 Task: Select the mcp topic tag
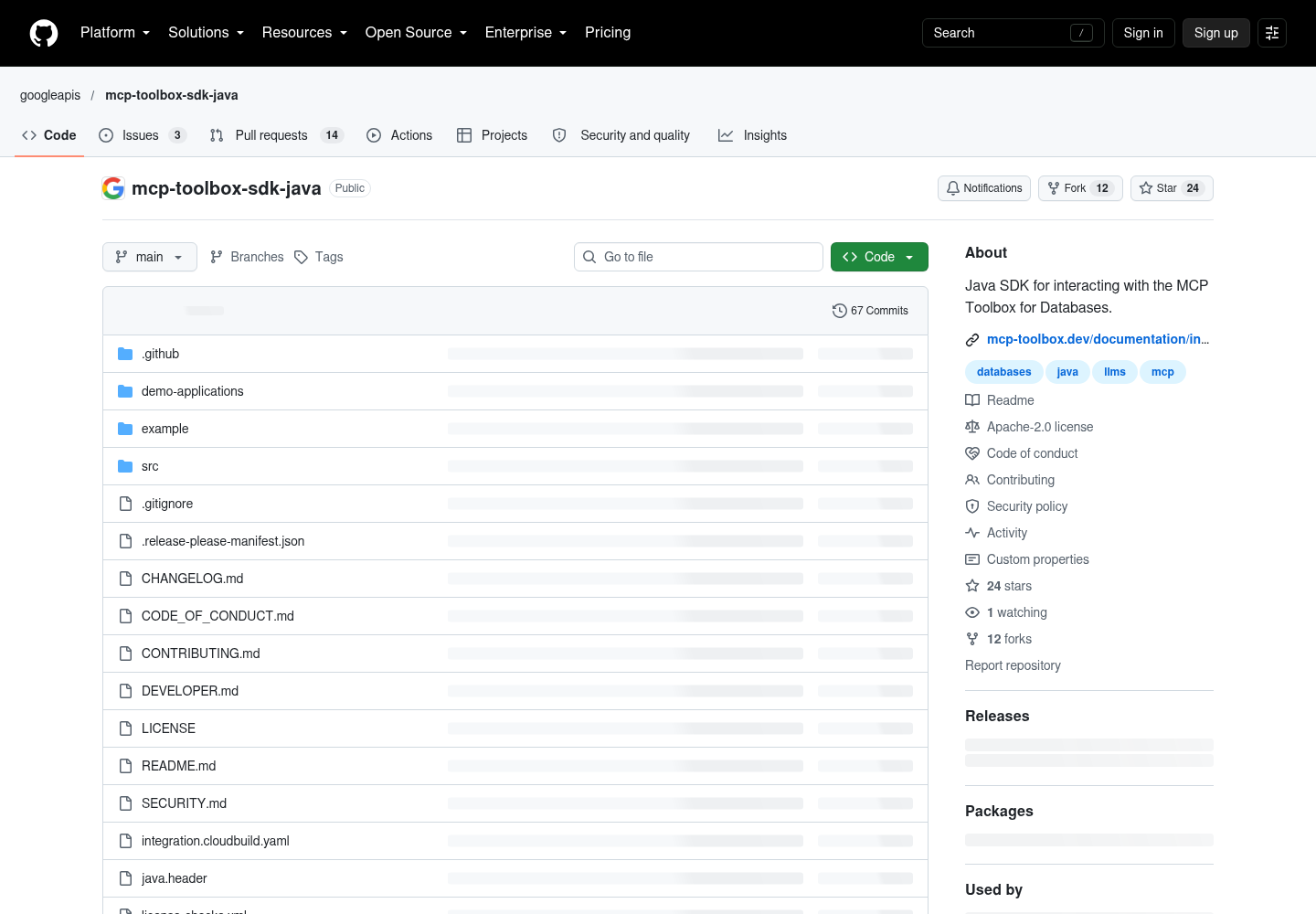pyautogui.click(x=1162, y=372)
